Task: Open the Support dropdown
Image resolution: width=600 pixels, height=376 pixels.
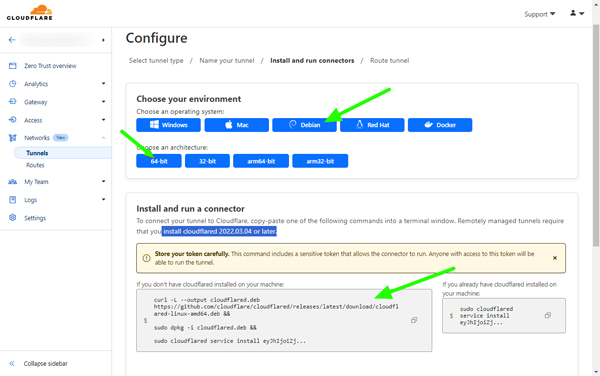Action: [x=540, y=14]
